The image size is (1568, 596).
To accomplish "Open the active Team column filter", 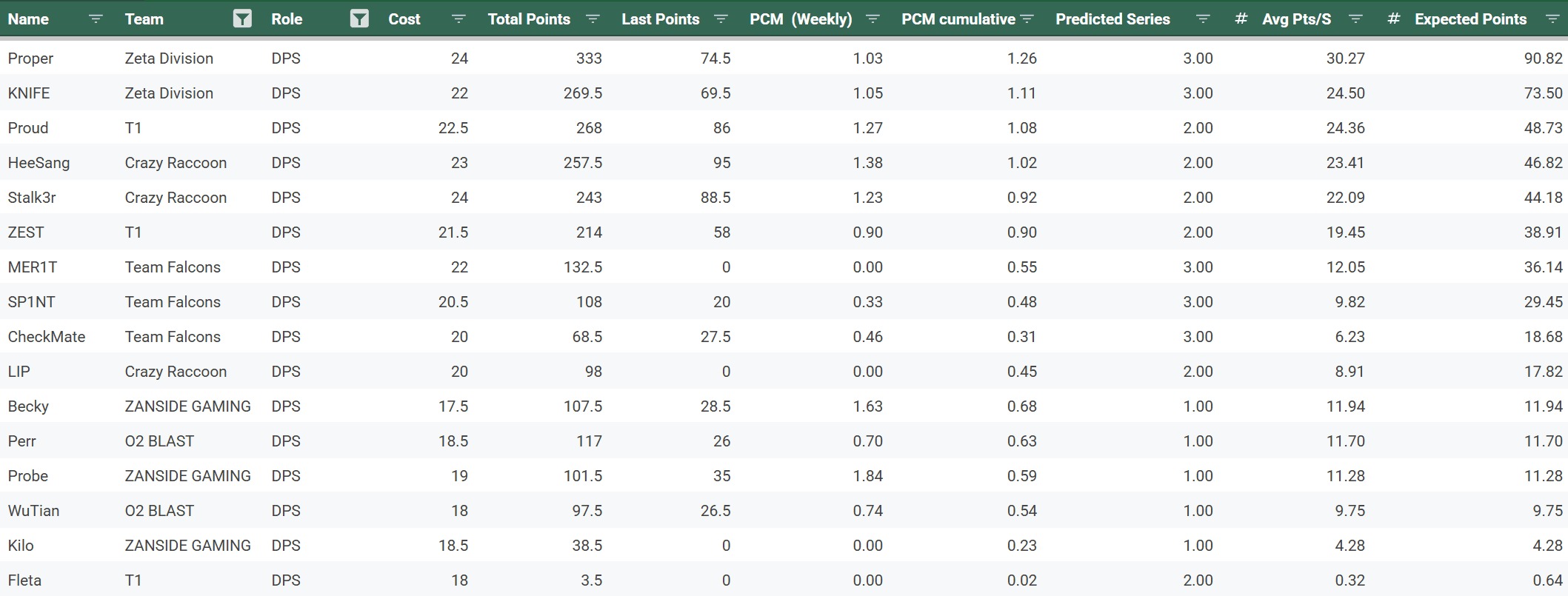I will click(242, 19).
